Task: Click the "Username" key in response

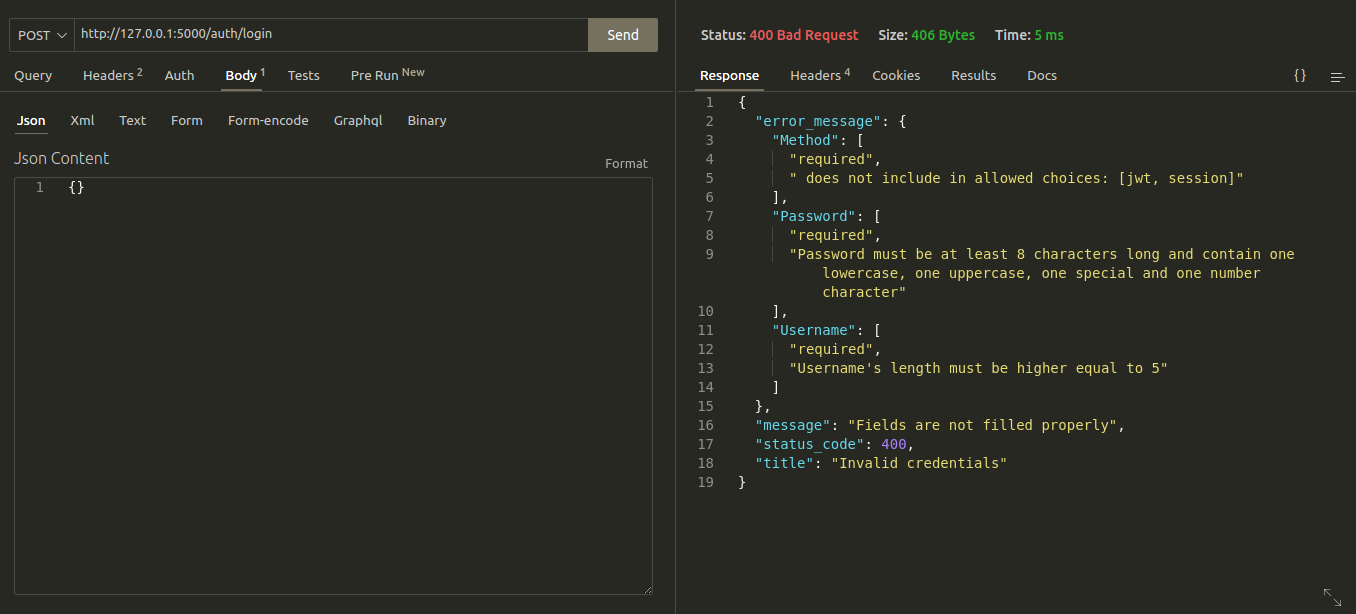Action: click(x=813, y=331)
